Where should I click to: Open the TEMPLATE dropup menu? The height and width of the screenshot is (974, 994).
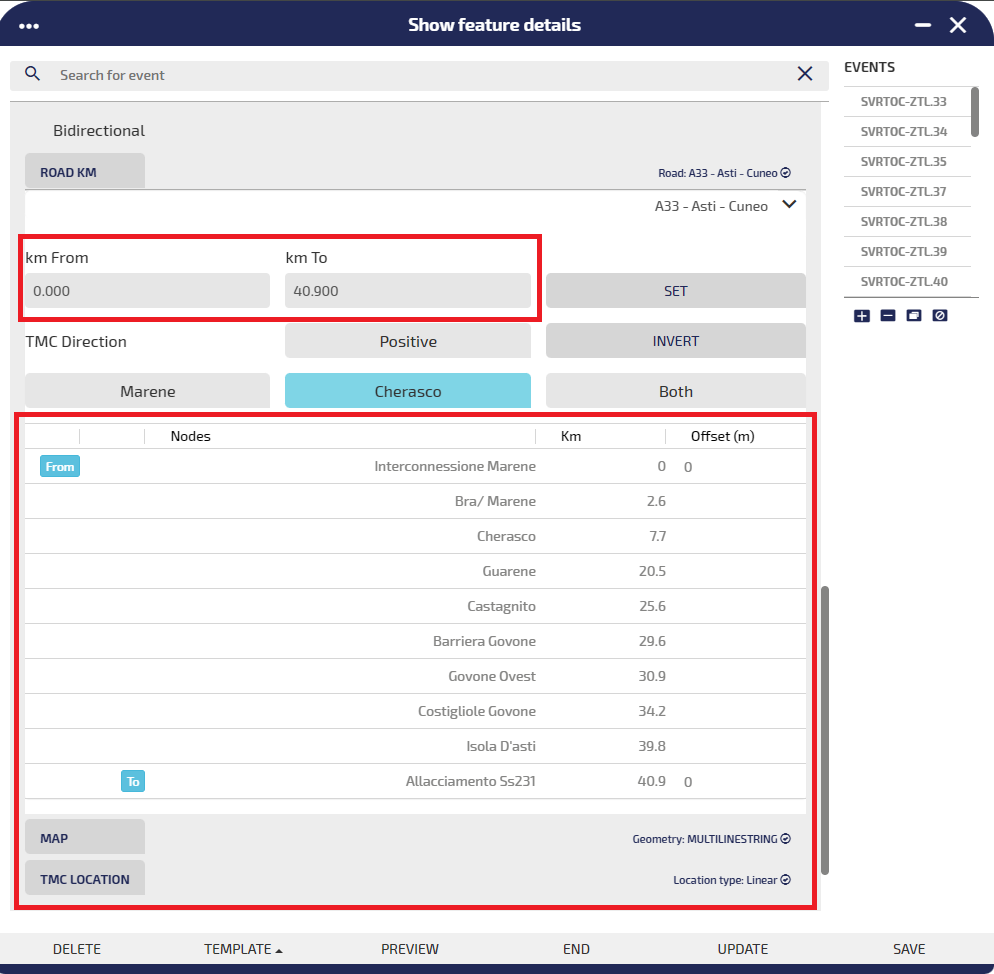coord(243,949)
